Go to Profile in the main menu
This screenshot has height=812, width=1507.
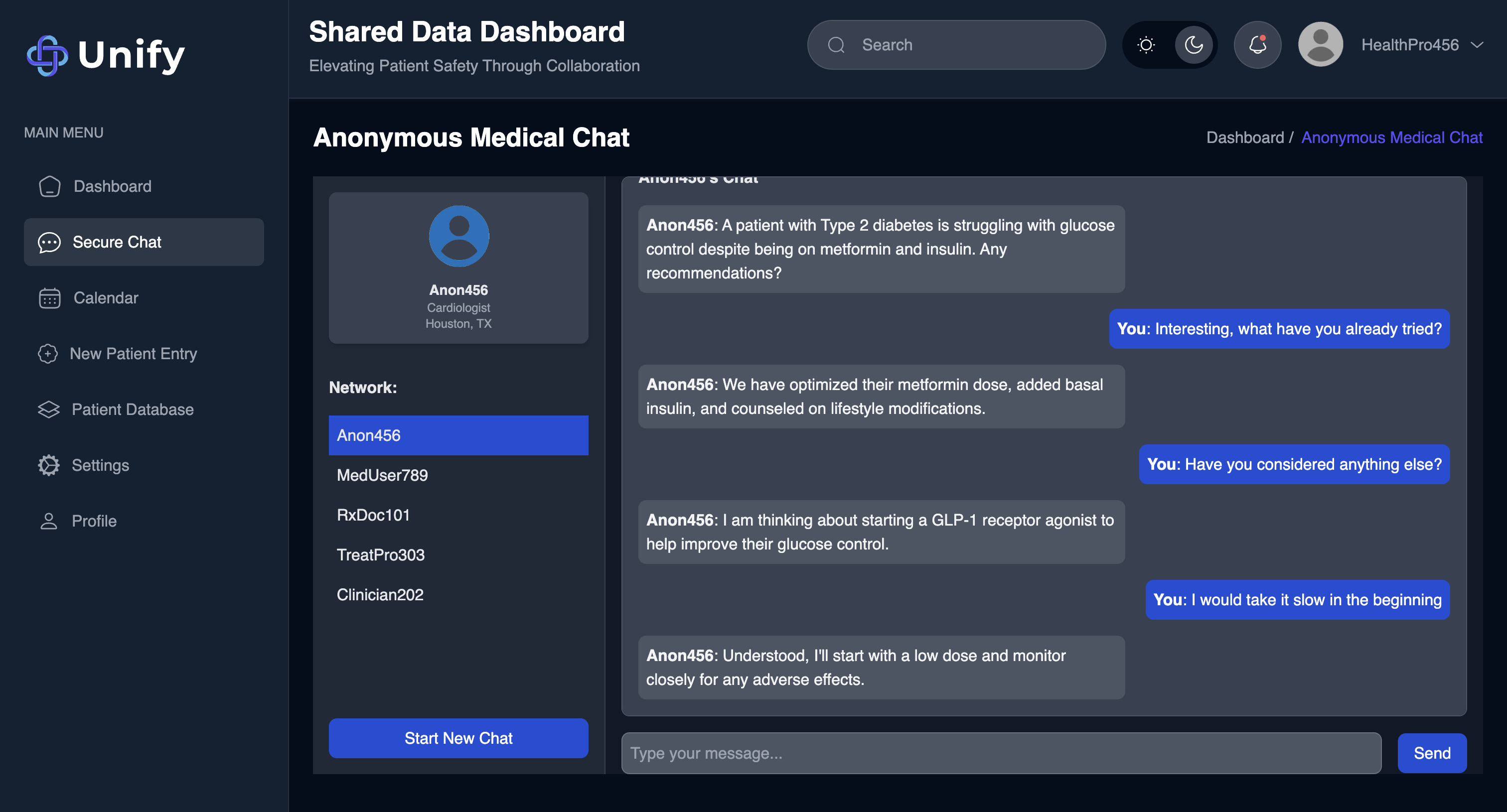tap(94, 521)
